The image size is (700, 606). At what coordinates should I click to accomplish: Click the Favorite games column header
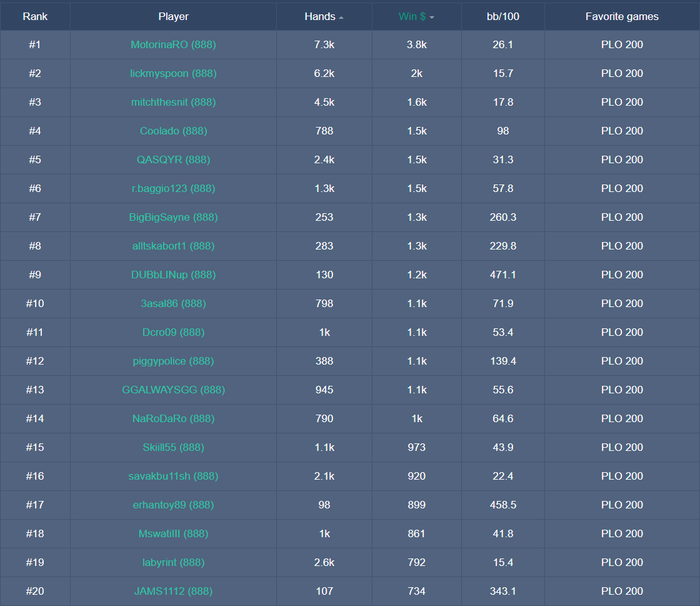click(622, 17)
